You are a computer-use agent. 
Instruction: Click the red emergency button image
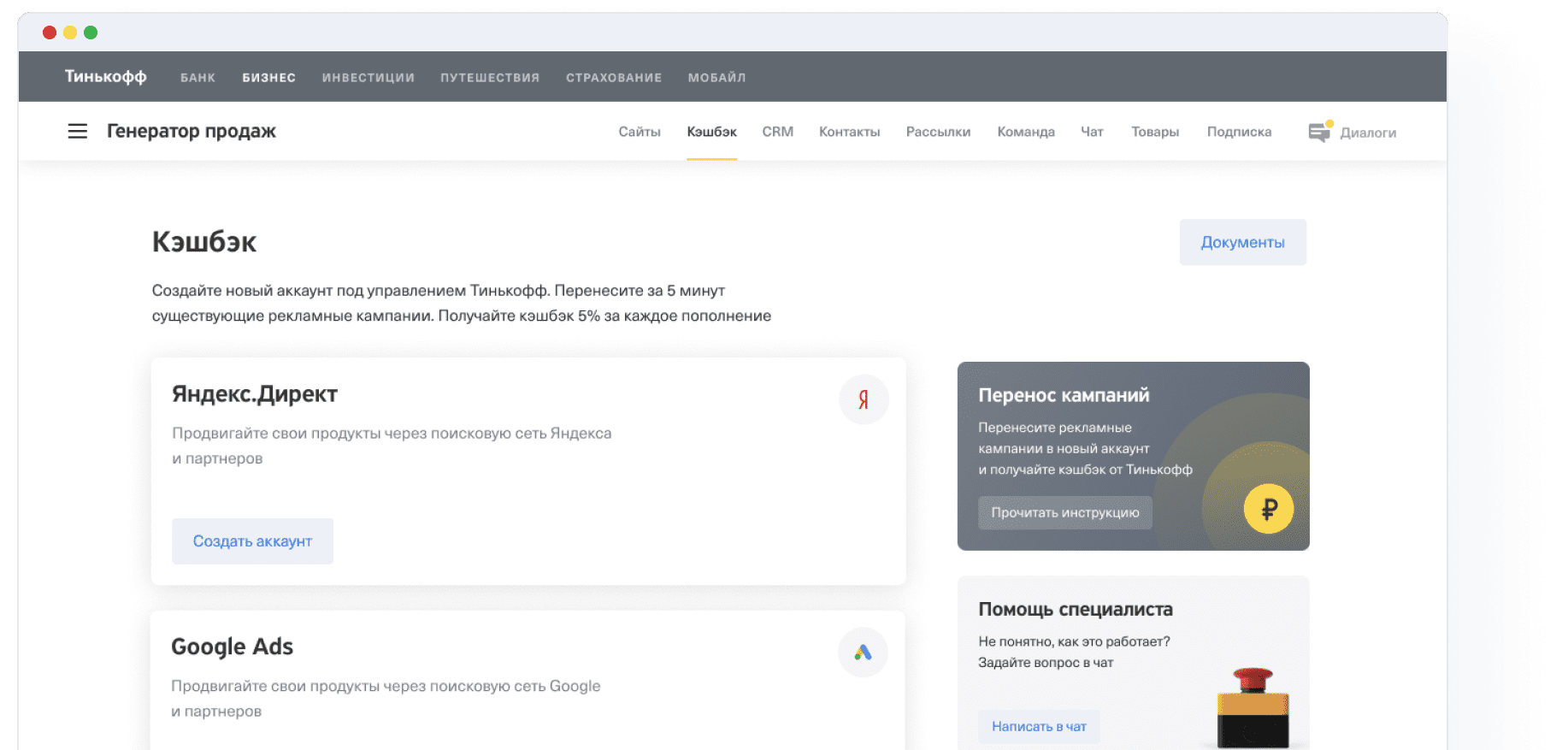pyautogui.click(x=1253, y=706)
